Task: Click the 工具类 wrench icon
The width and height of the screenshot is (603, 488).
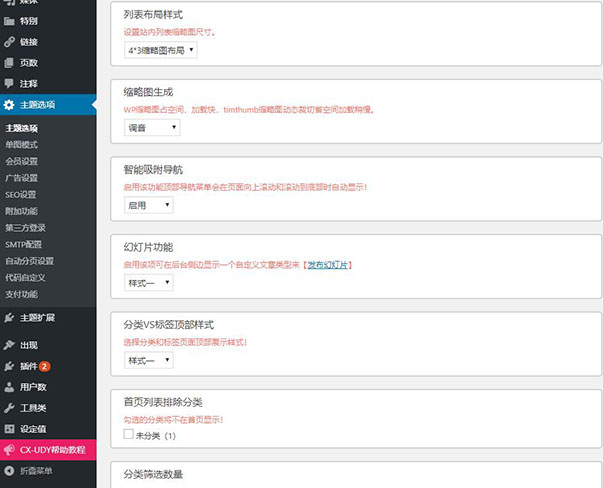Action: pos(9,408)
